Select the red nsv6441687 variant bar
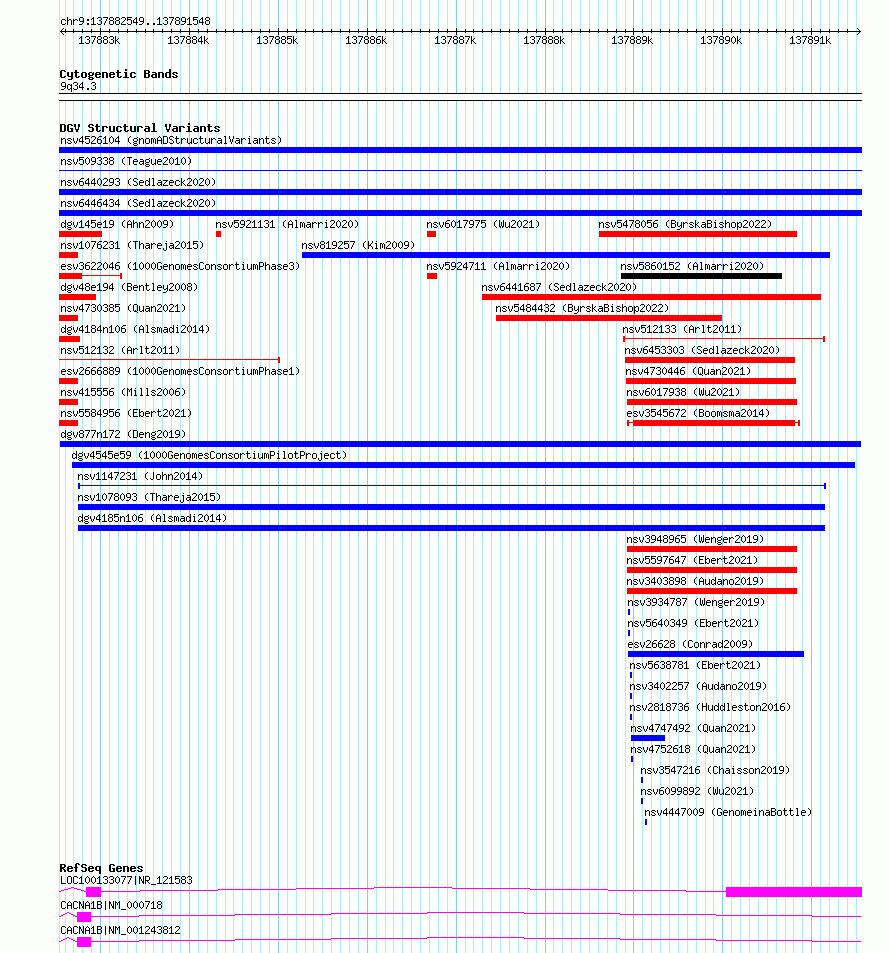This screenshot has width=890, height=953. tap(652, 297)
